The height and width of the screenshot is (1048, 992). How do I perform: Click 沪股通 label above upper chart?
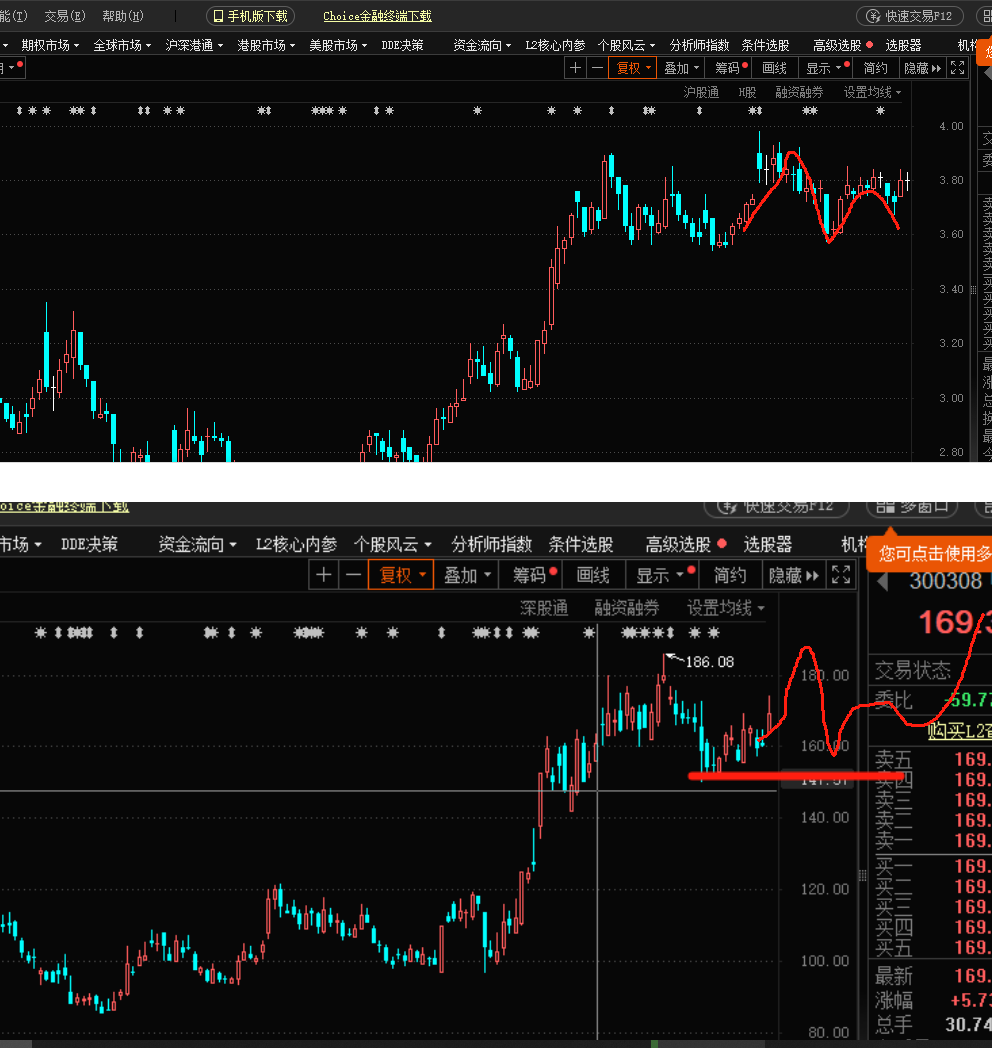click(x=701, y=92)
